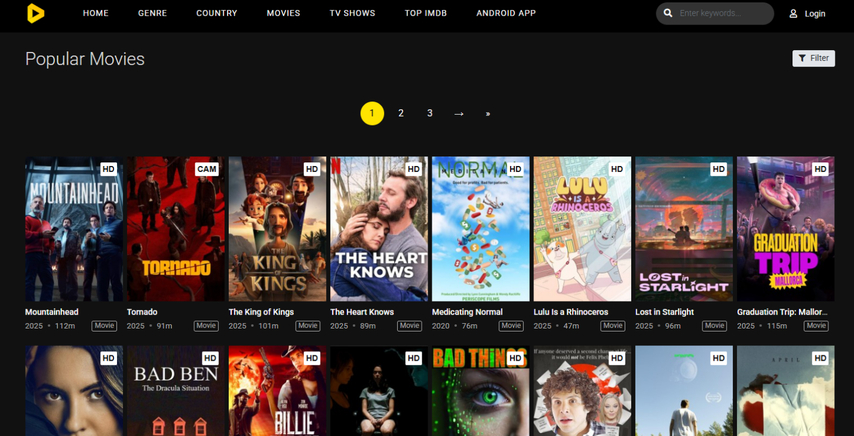This screenshot has height=436, width=854.
Task: Click the HD badge on Bad Things poster
Action: point(515,358)
